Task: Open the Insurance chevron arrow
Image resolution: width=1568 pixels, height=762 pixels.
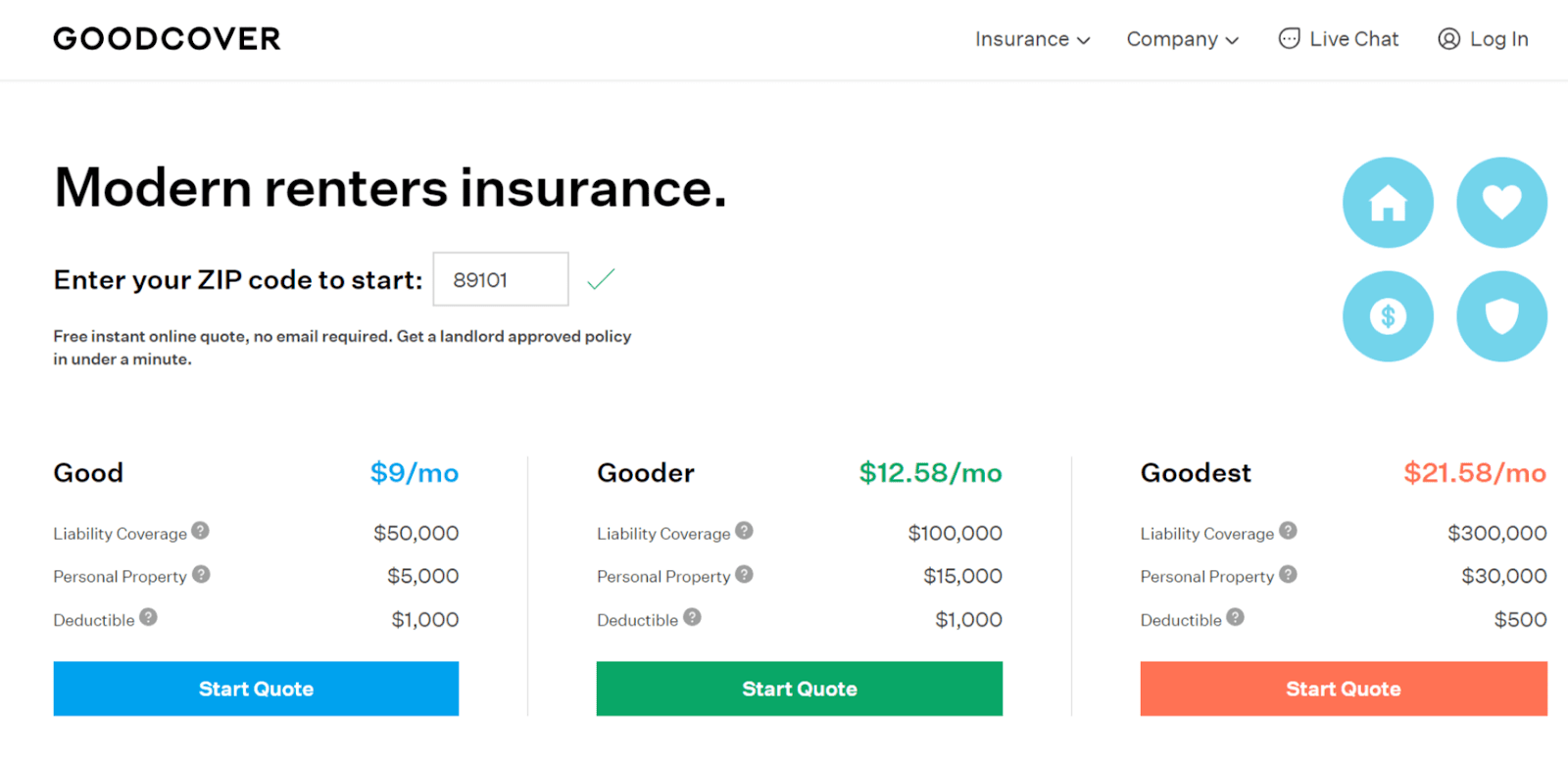Action: [1085, 41]
